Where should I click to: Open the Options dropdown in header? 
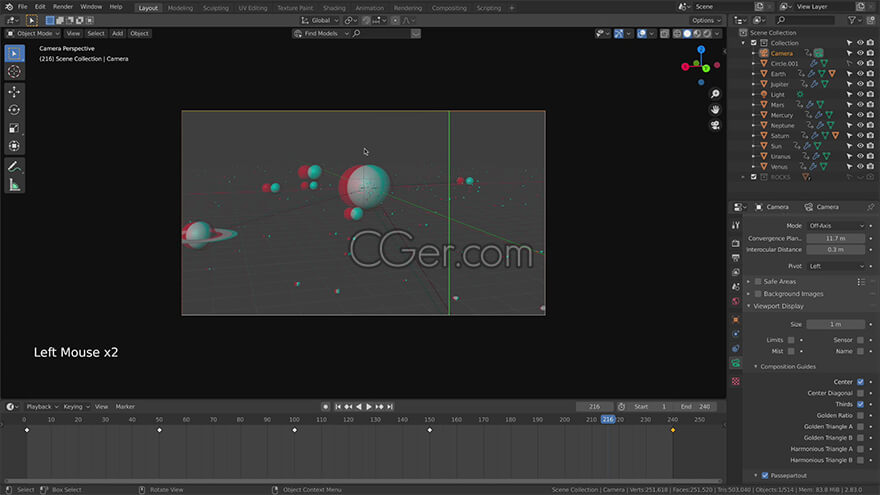pyautogui.click(x=706, y=20)
